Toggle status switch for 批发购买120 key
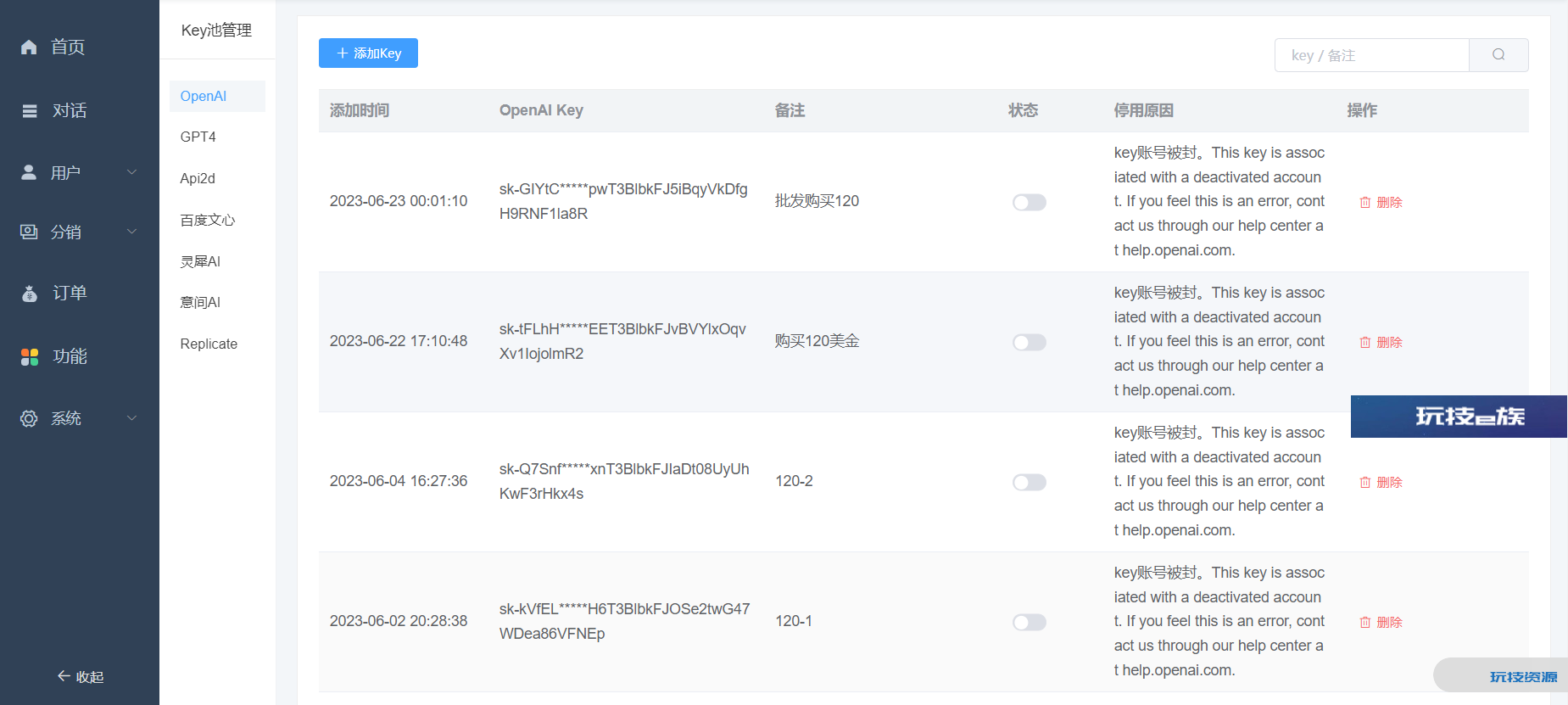This screenshot has width=1568, height=705. click(x=1030, y=202)
